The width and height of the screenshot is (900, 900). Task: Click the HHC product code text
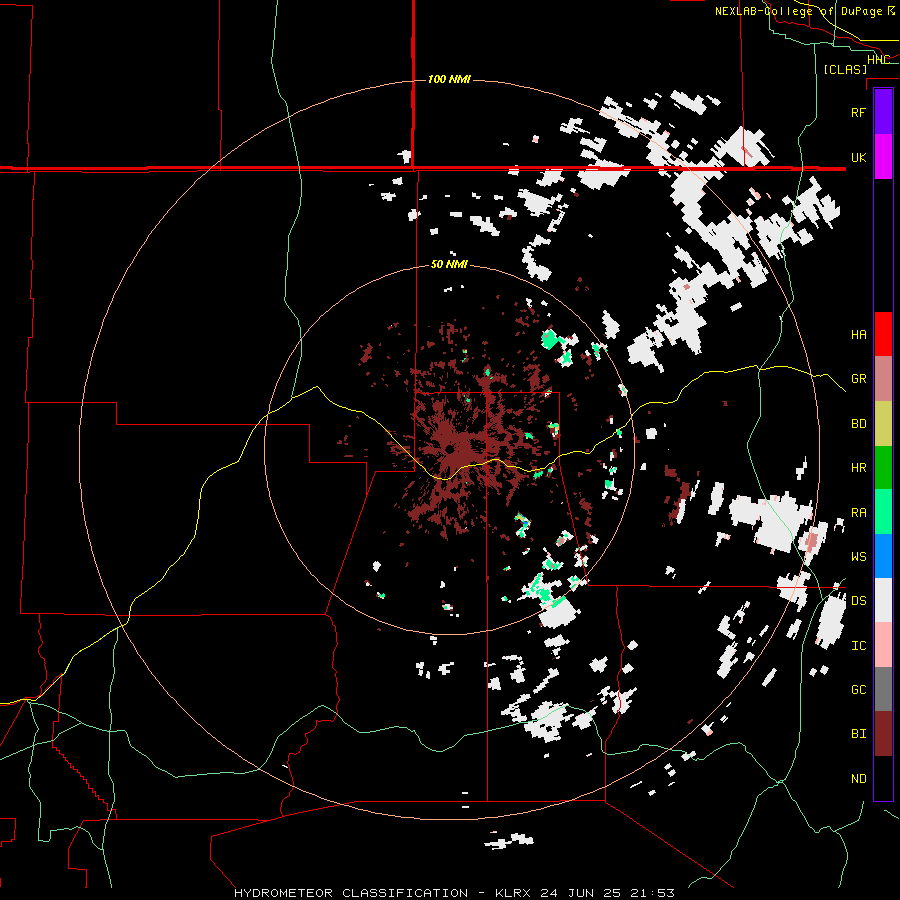point(878,60)
